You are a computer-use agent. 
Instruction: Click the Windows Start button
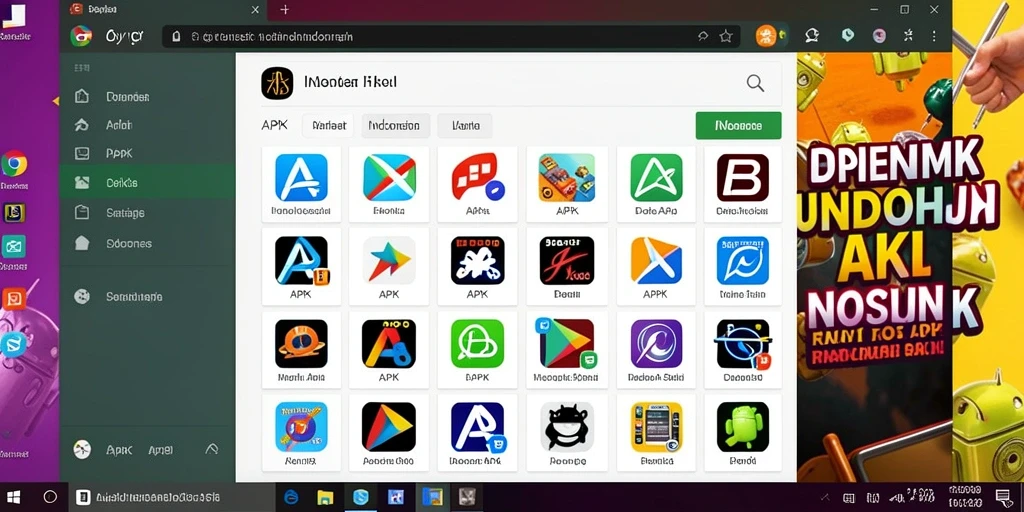tap(14, 497)
